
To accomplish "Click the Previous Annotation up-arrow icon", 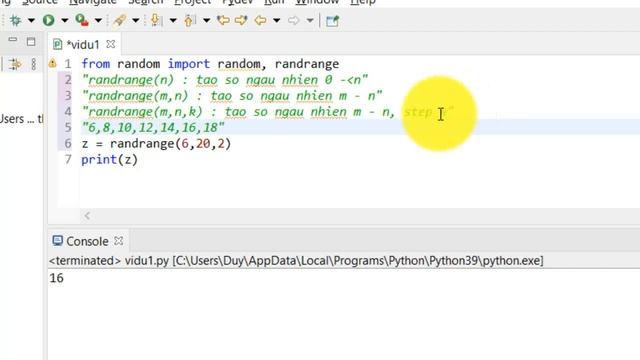I will click(189, 20).
